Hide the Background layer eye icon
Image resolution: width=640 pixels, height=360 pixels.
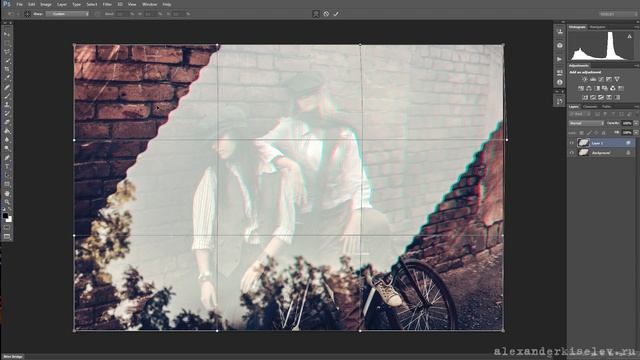pos(572,153)
